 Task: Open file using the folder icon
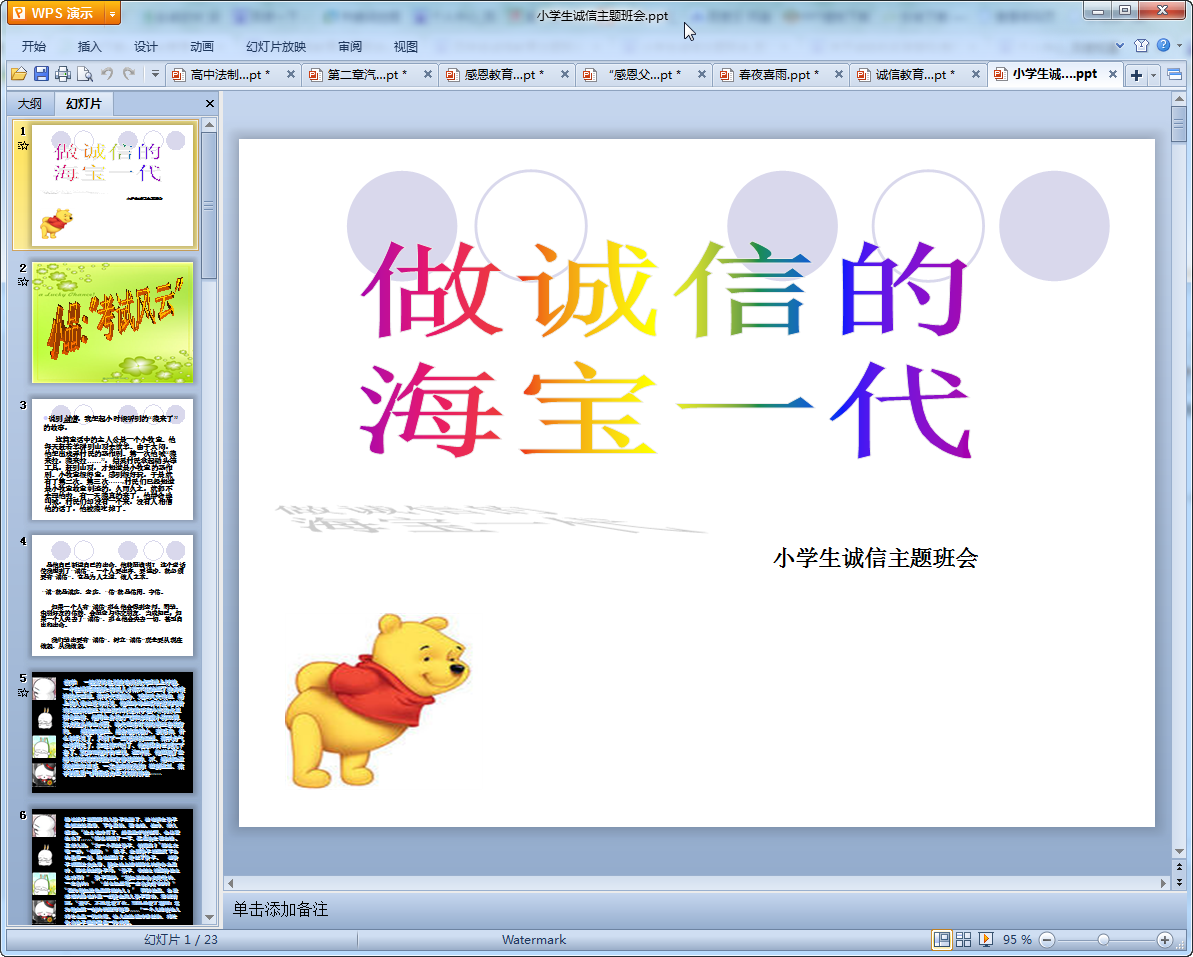19,74
